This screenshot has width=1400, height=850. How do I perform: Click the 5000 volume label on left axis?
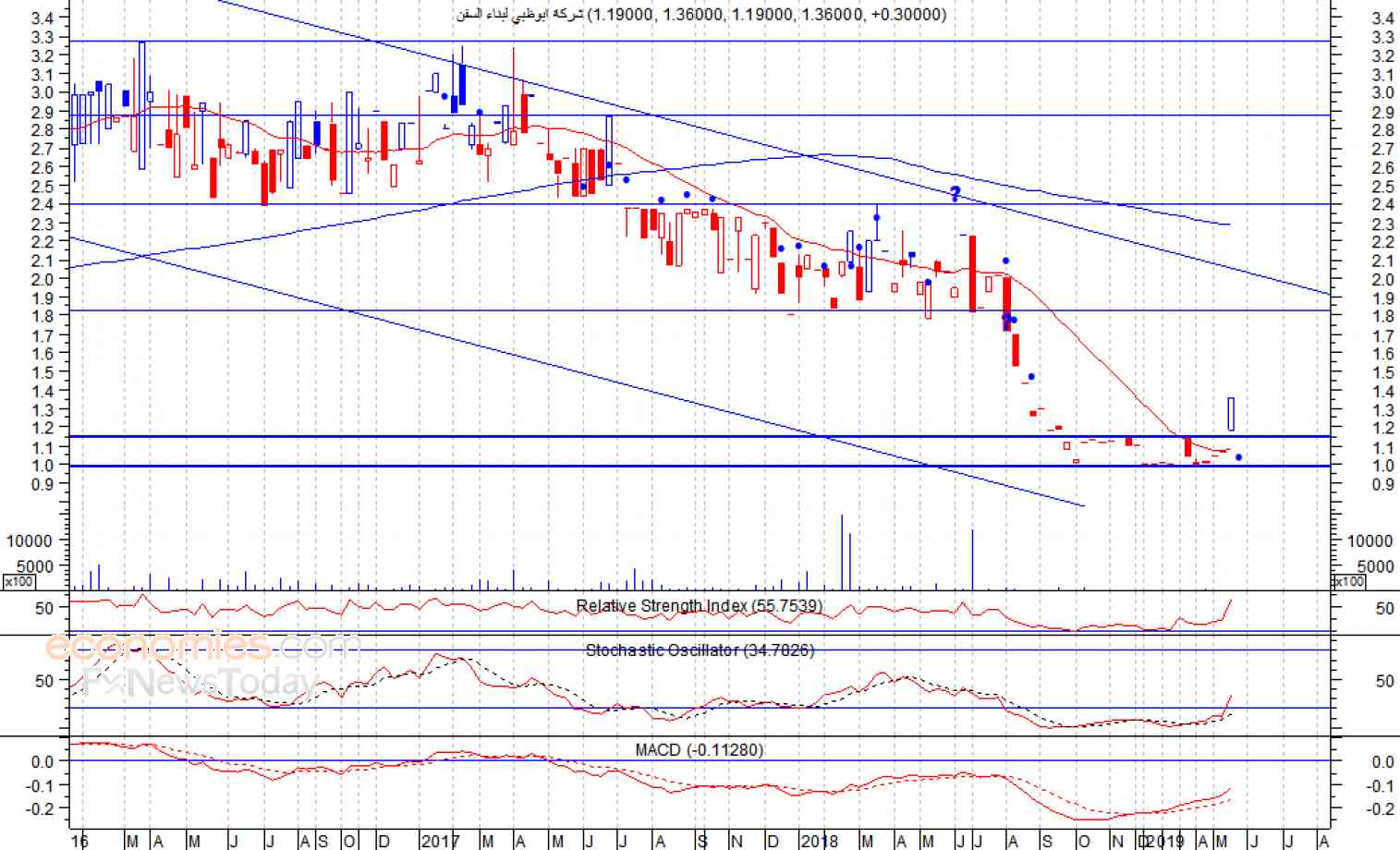tap(35, 565)
